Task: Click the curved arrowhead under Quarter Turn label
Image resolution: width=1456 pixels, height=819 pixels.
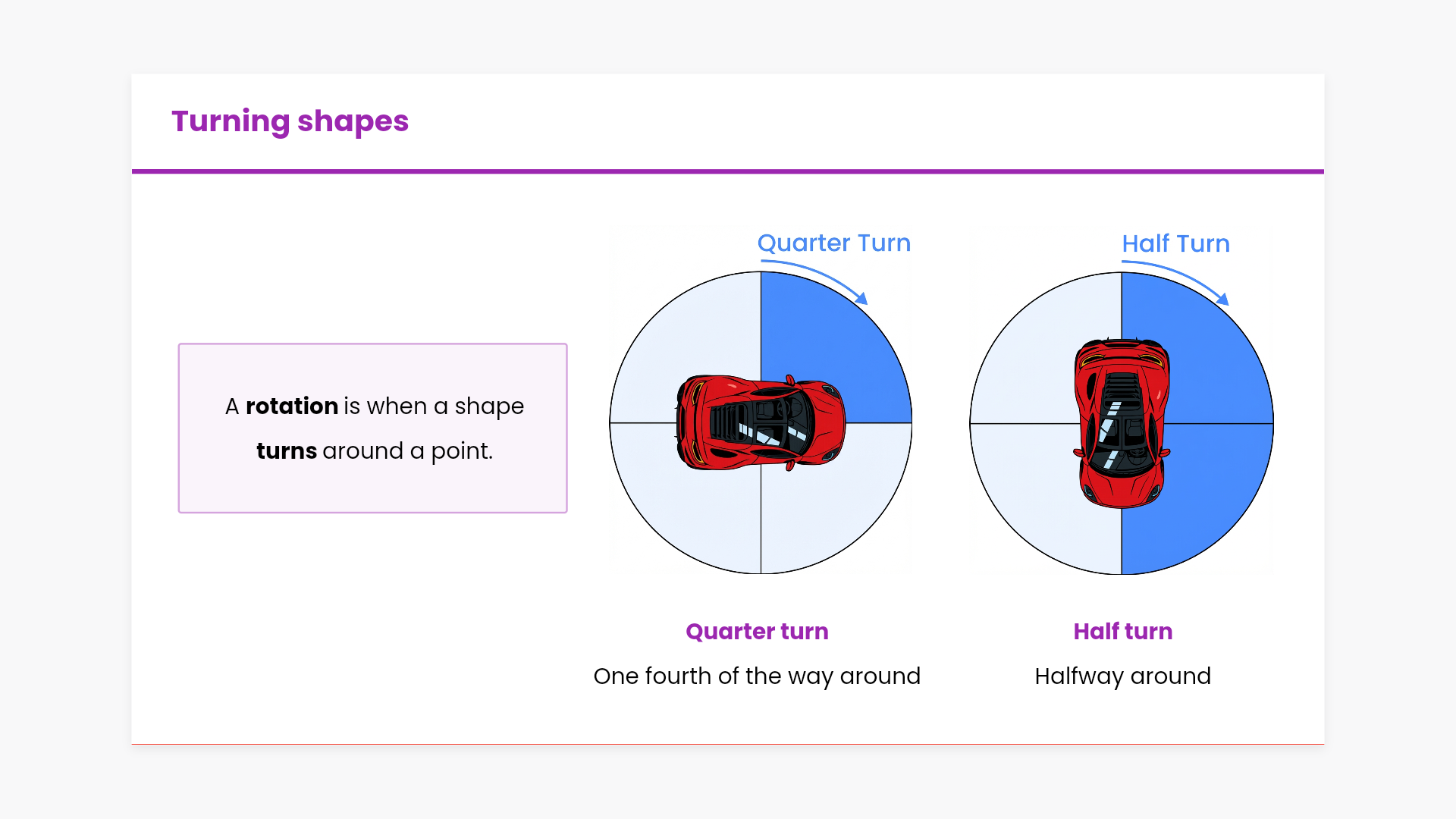Action: pyautogui.click(x=861, y=298)
